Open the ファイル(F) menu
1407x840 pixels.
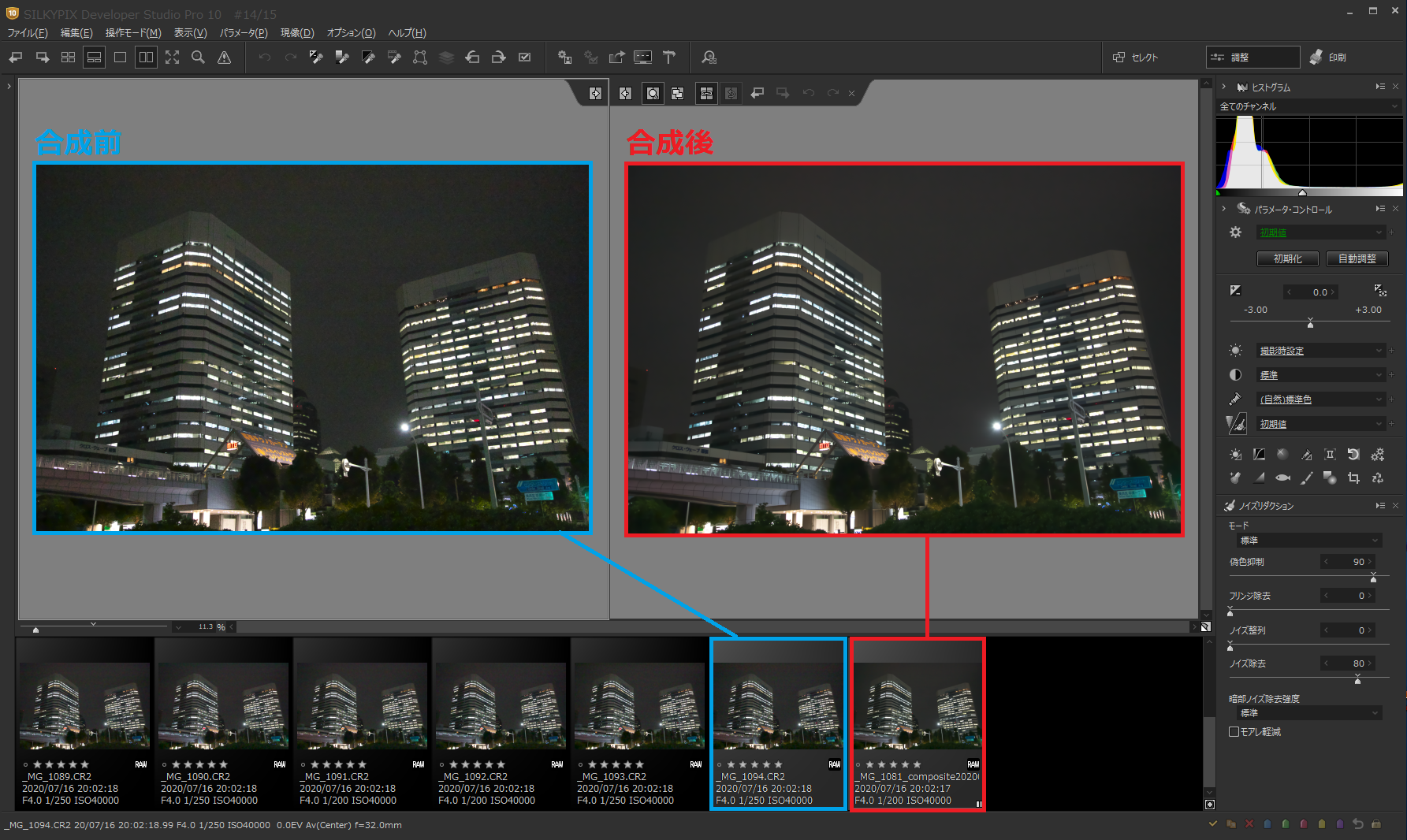click(x=28, y=33)
